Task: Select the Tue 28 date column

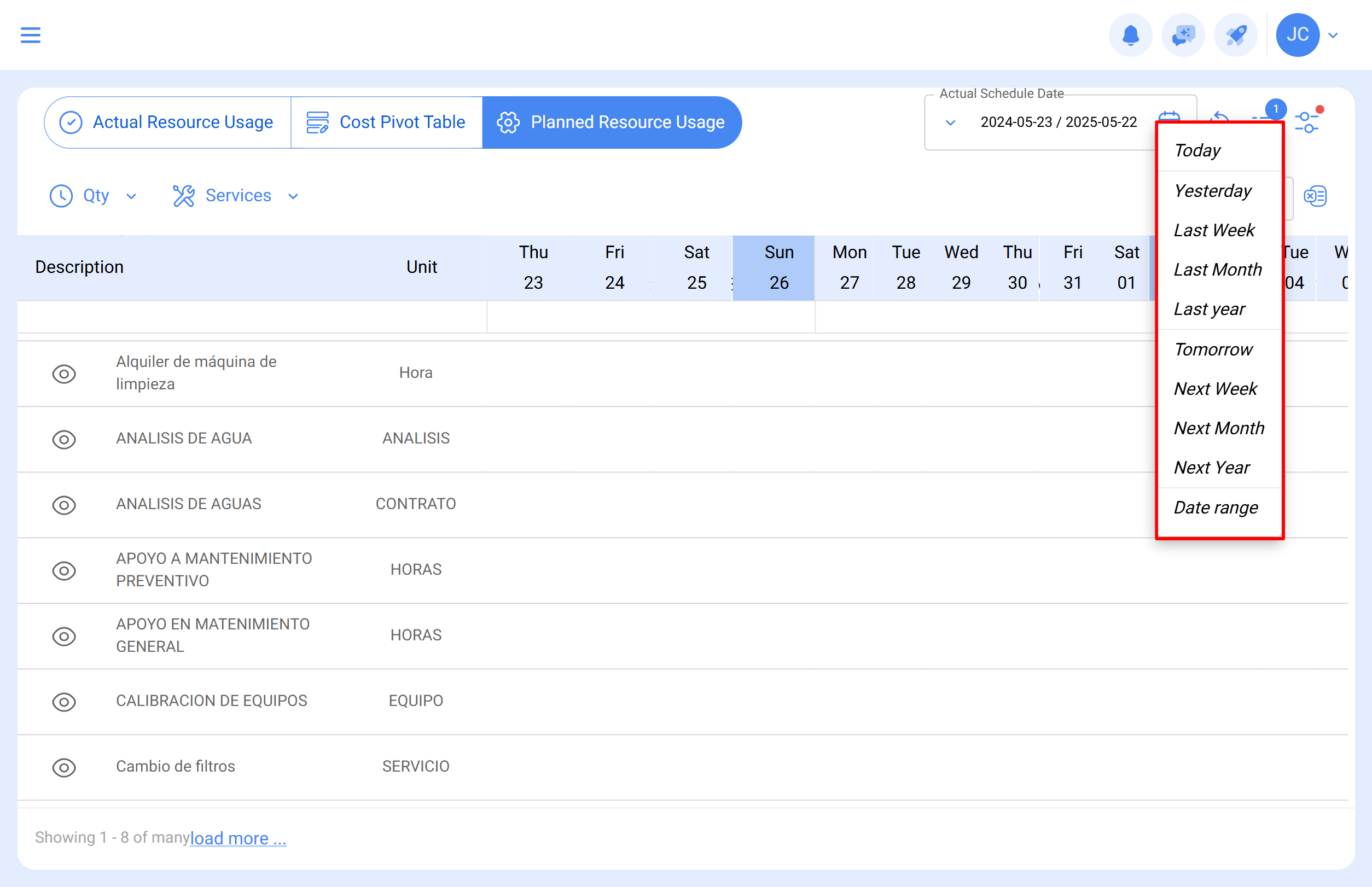Action: (x=906, y=268)
